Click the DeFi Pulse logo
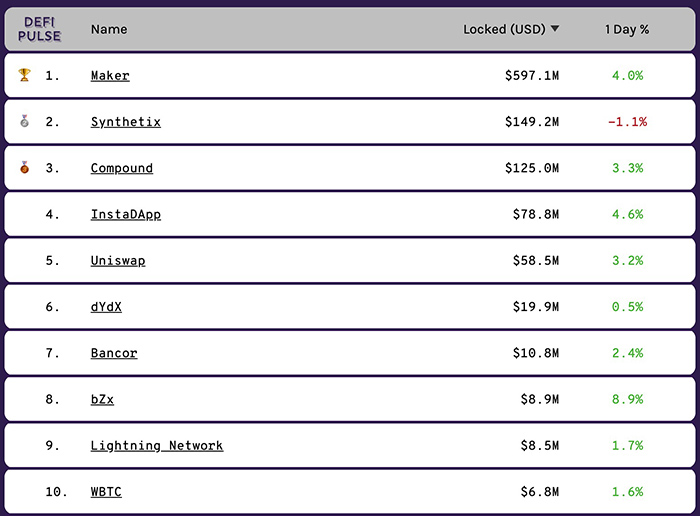Image resolution: width=700 pixels, height=516 pixels. click(40, 29)
